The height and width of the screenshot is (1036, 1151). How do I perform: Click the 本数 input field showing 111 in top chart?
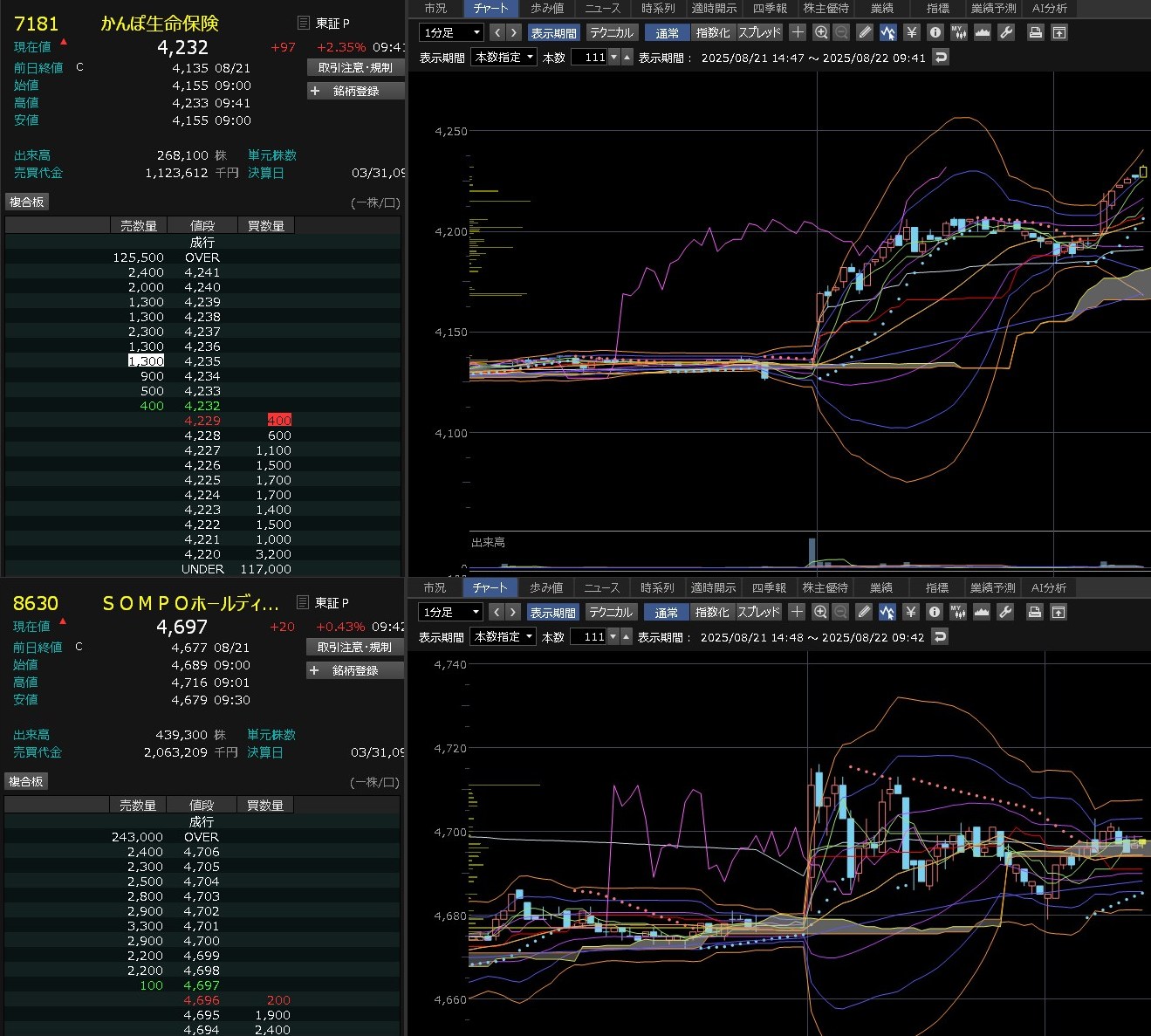click(589, 58)
